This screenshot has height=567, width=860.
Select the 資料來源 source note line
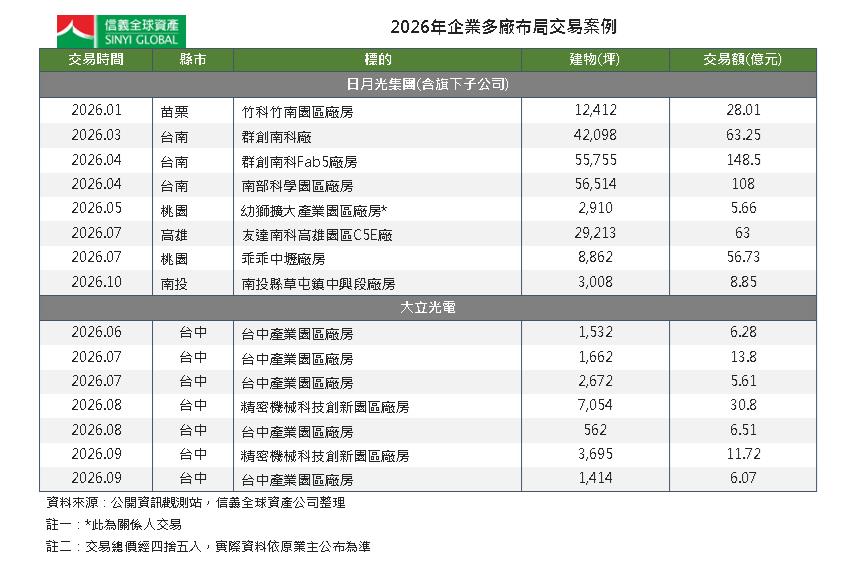pyautogui.click(x=196, y=503)
